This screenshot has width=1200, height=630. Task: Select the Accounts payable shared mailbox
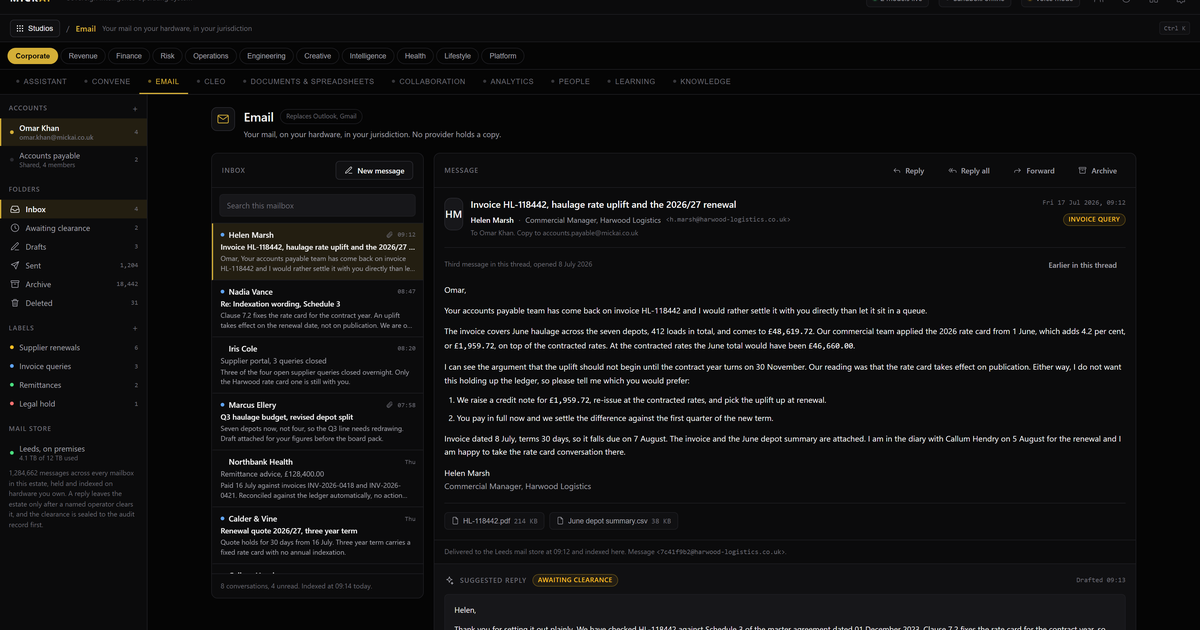(73, 160)
